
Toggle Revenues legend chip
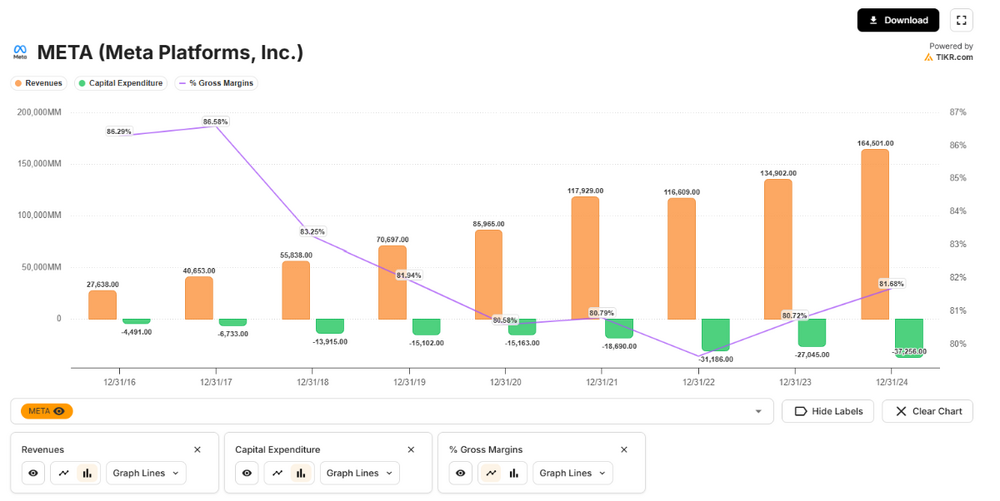pos(38,83)
